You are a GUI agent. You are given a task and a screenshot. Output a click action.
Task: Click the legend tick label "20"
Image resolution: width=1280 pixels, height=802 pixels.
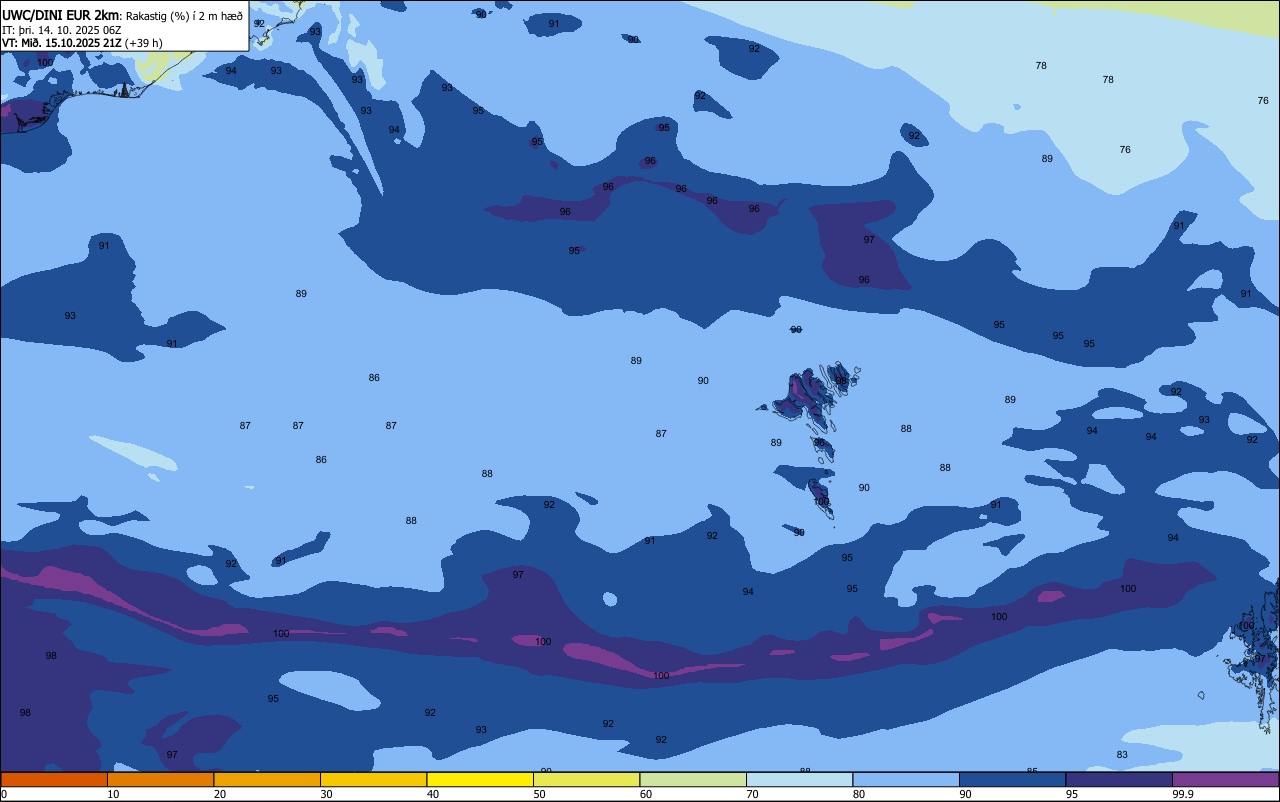coord(220,794)
